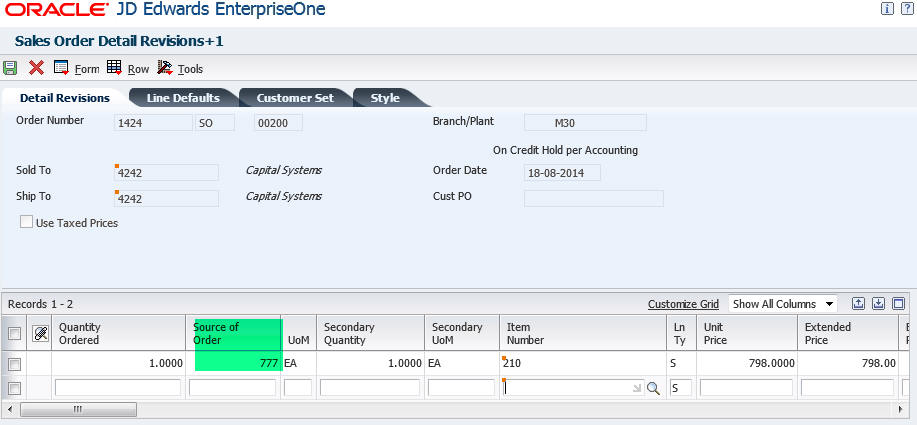Open the Show All Columns dropdown

tap(782, 304)
